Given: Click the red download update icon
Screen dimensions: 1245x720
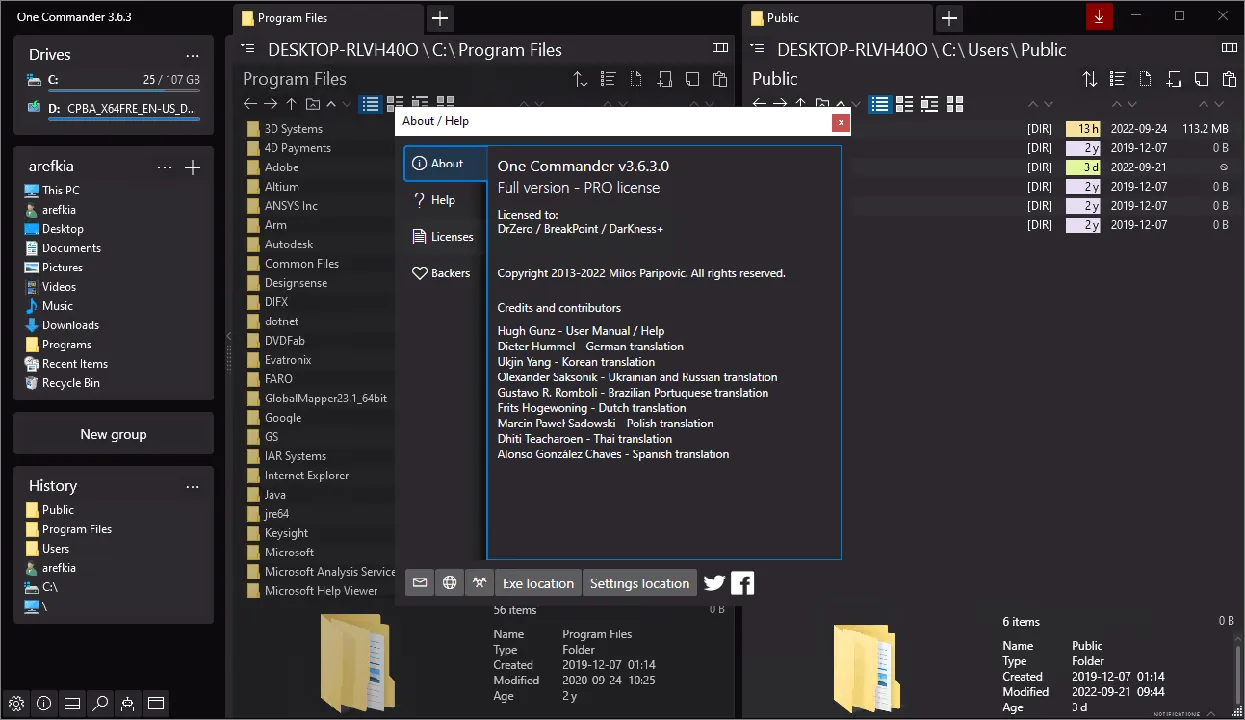Looking at the screenshot, I should [x=1099, y=16].
